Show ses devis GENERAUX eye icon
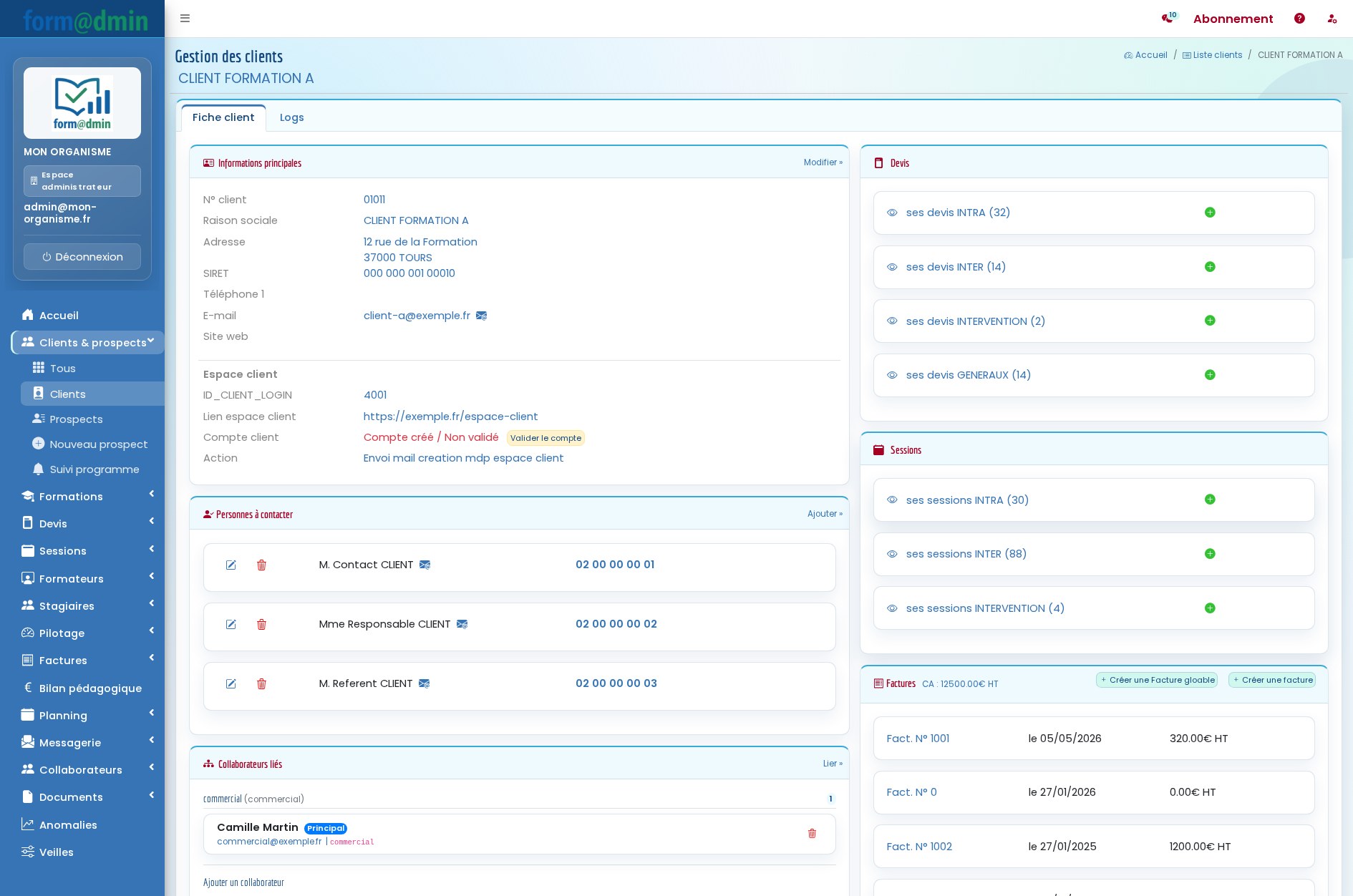This screenshot has height=896, width=1353. point(892,375)
